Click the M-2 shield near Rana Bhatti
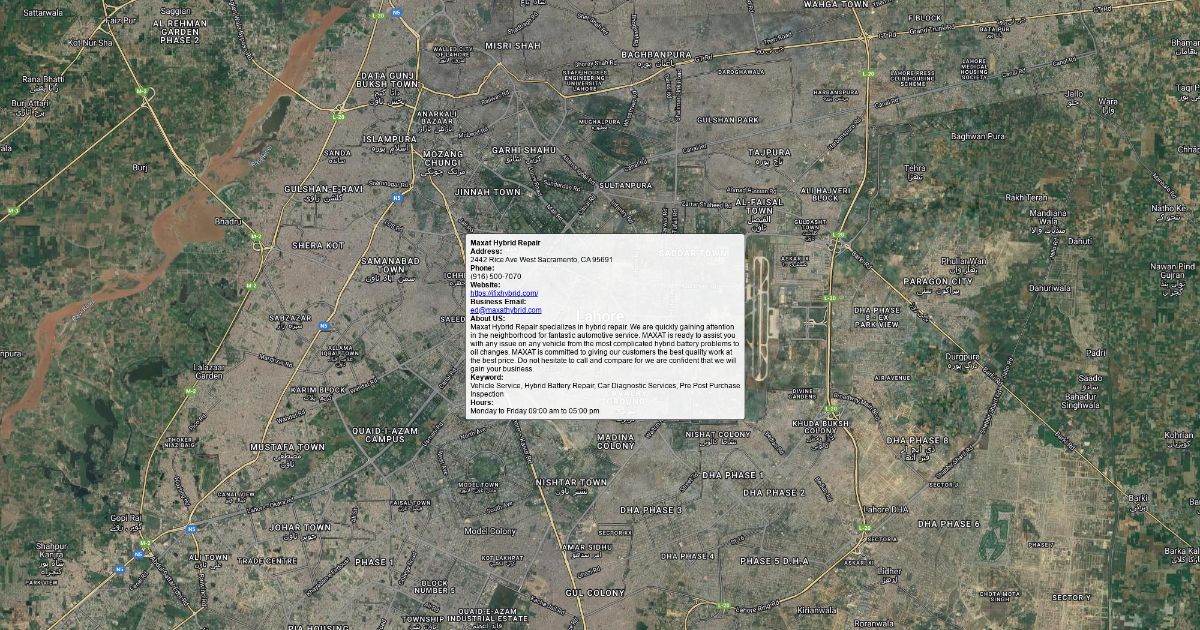Screen dimensions: 1200x630 point(143,92)
